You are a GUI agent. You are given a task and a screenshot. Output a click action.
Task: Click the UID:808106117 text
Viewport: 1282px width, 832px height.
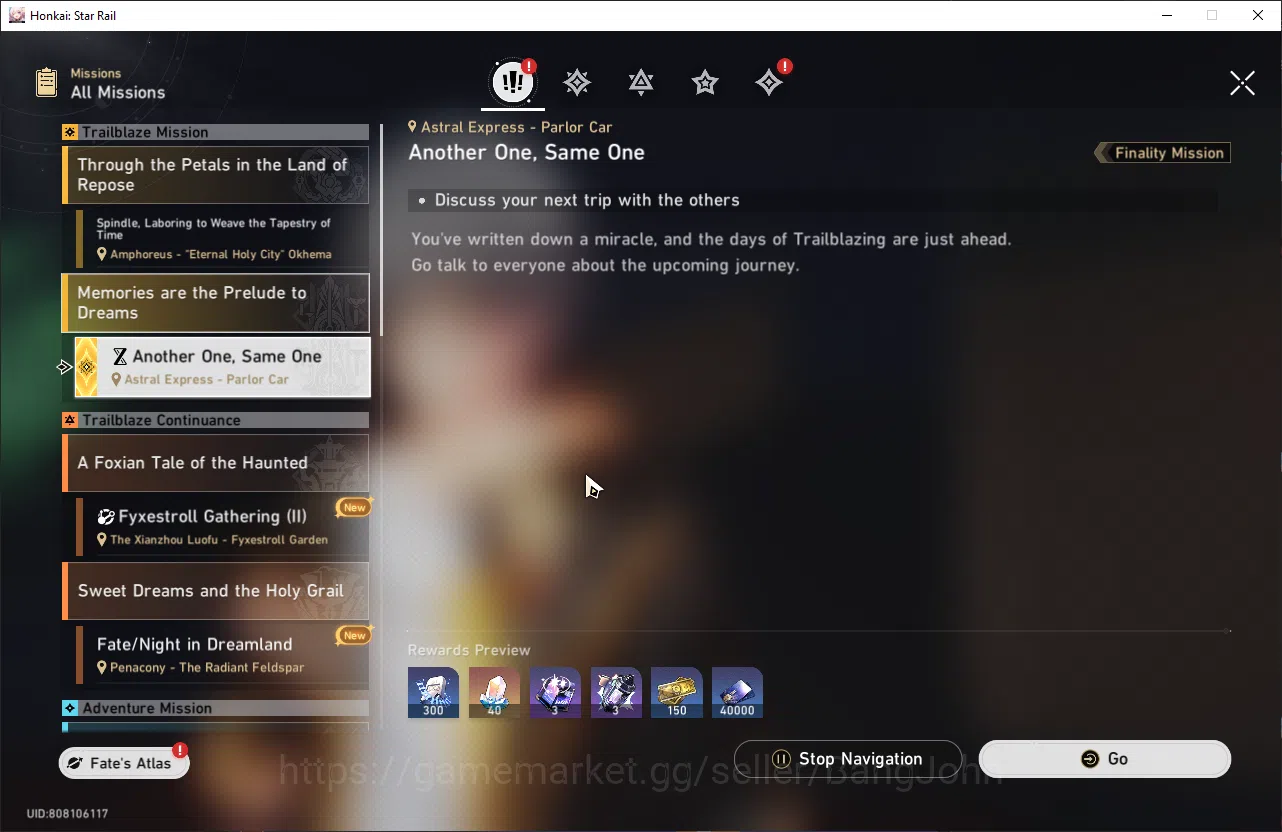point(67,814)
